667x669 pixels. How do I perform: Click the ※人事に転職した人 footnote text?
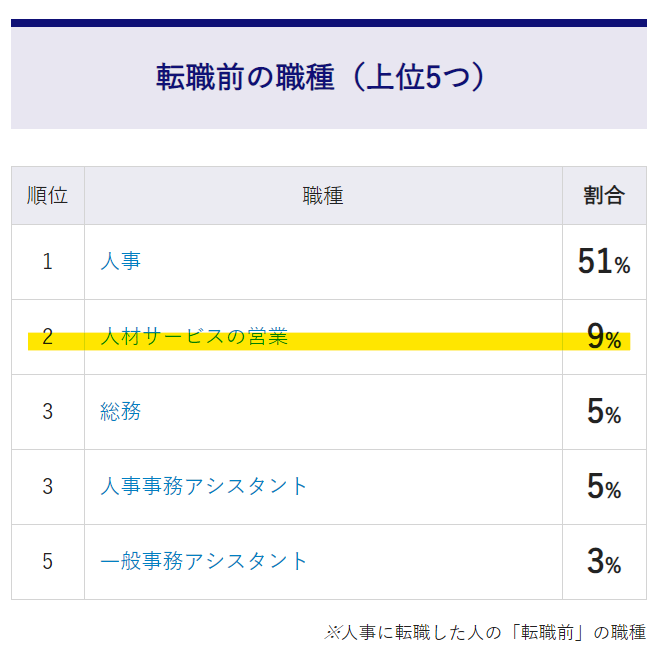[x=485, y=632]
